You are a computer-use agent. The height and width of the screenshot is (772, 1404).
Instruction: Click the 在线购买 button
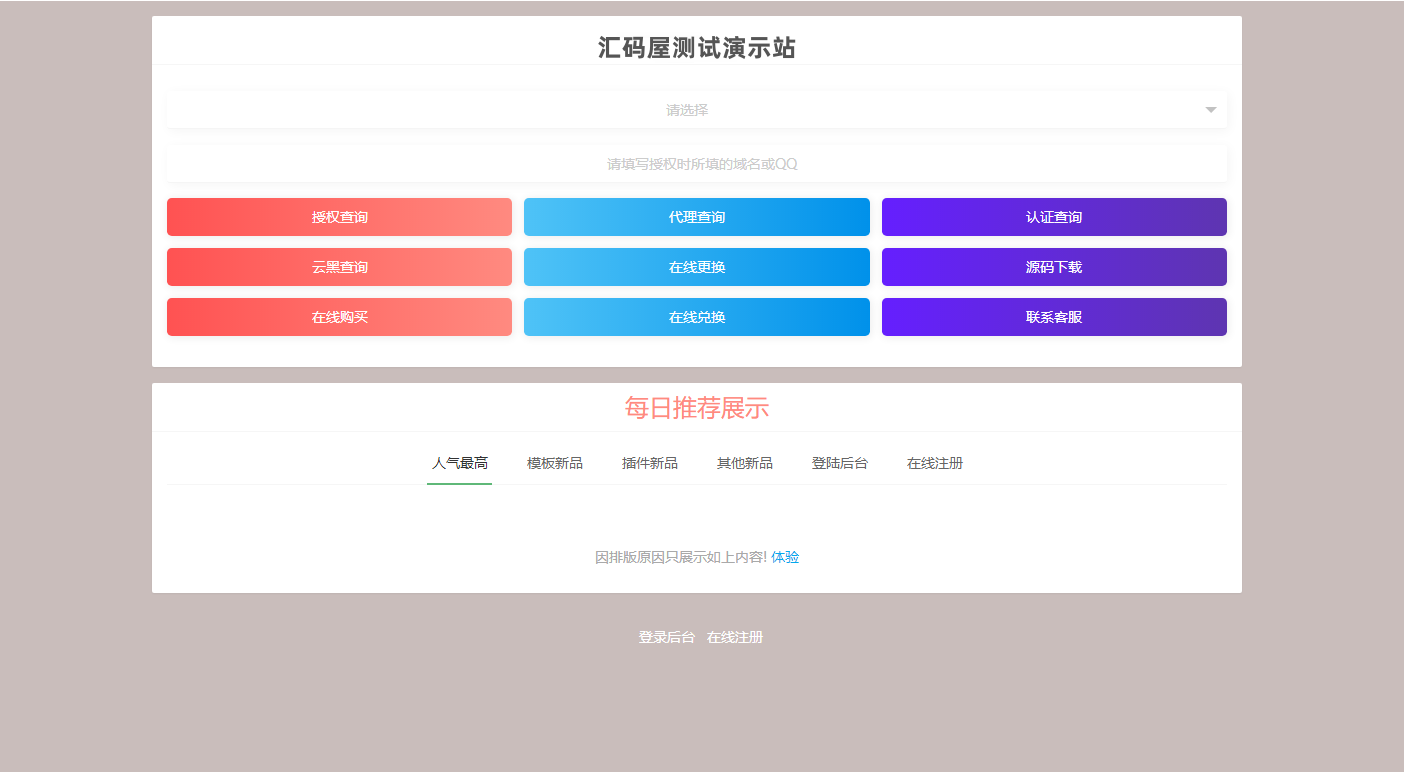[x=339, y=317]
